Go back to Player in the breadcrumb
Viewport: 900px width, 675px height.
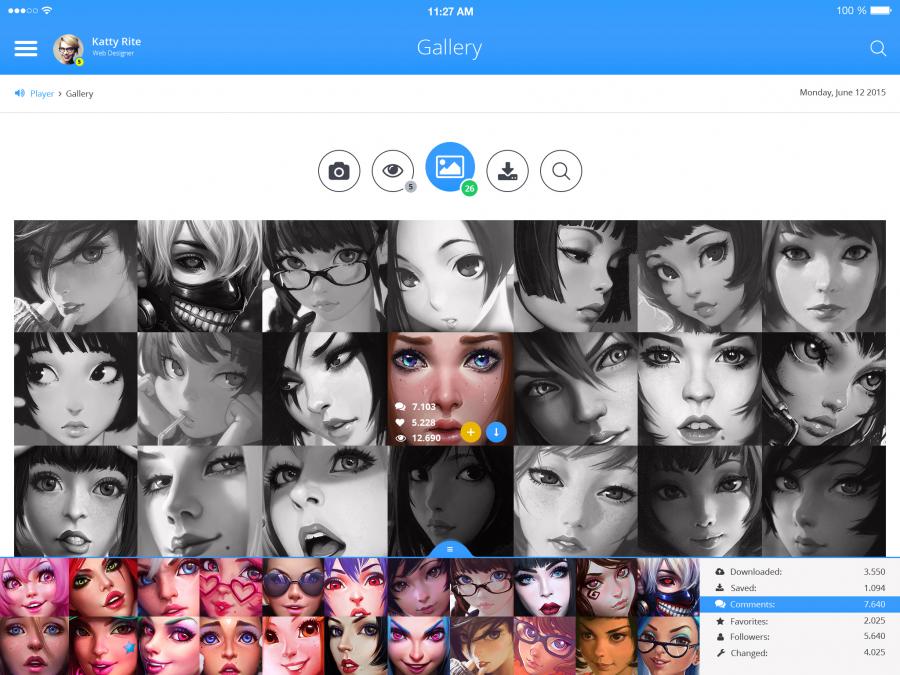pos(42,94)
